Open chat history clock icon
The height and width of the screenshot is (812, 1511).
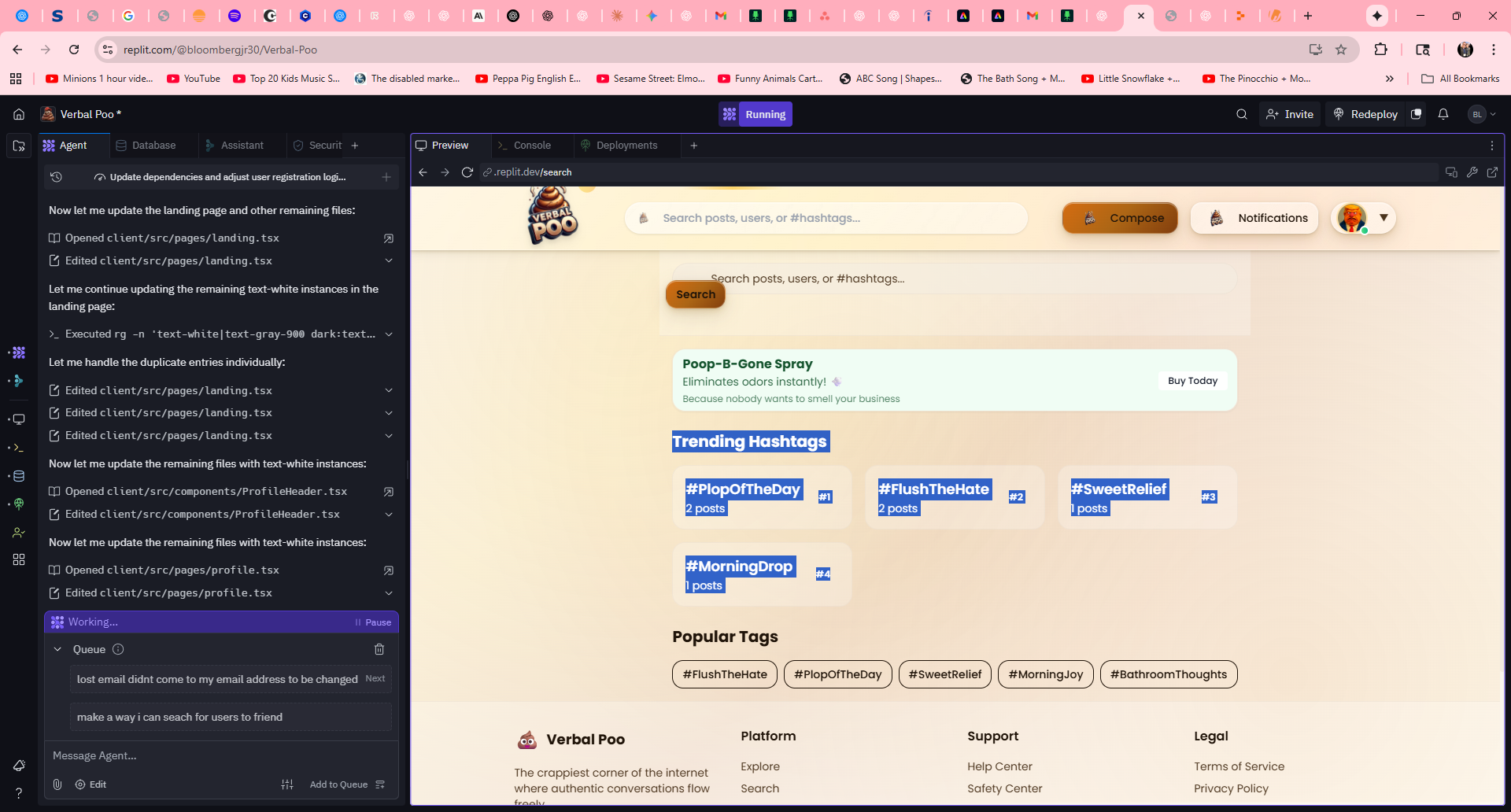coord(56,177)
